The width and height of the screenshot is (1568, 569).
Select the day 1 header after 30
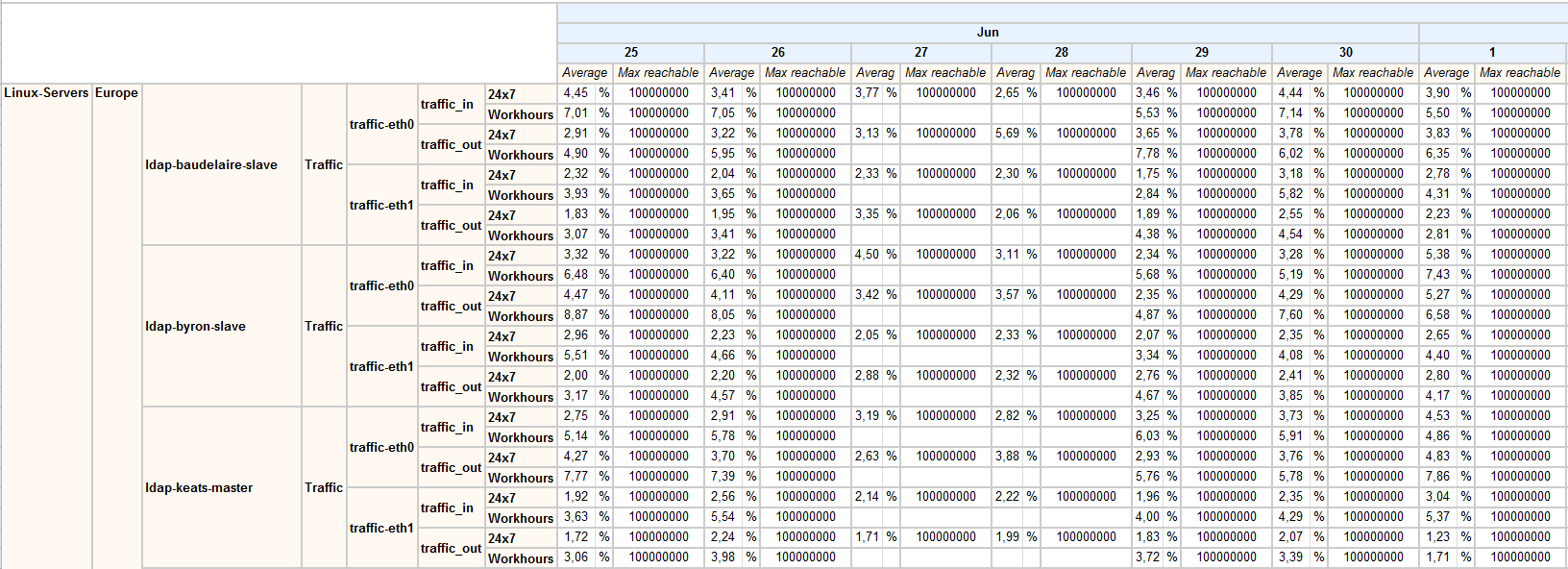click(1491, 53)
